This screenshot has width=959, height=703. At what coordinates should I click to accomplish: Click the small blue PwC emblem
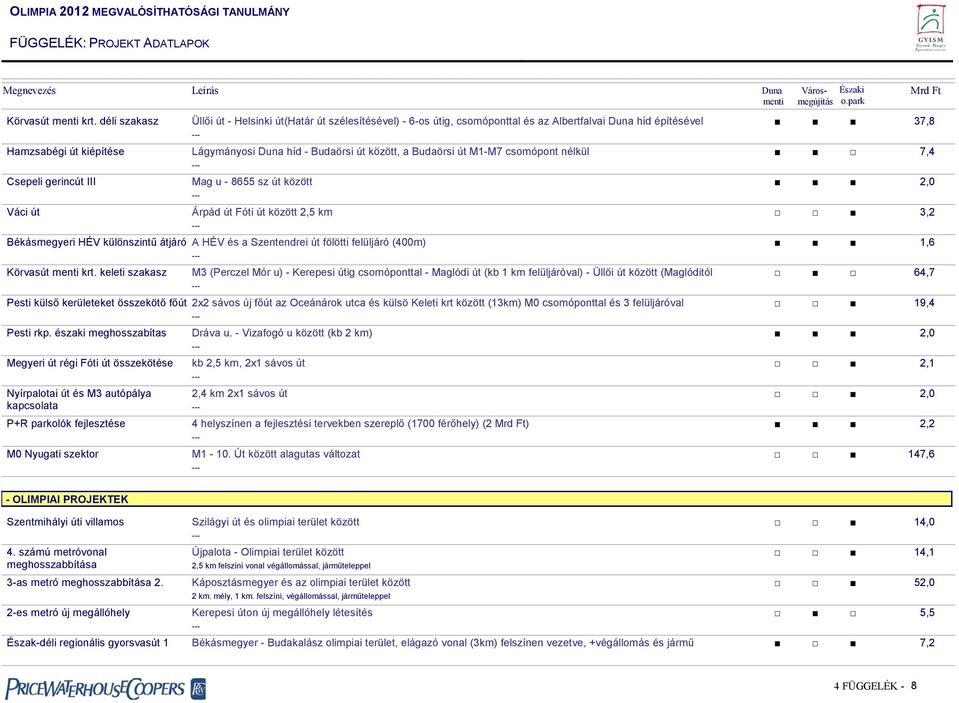click(198, 689)
